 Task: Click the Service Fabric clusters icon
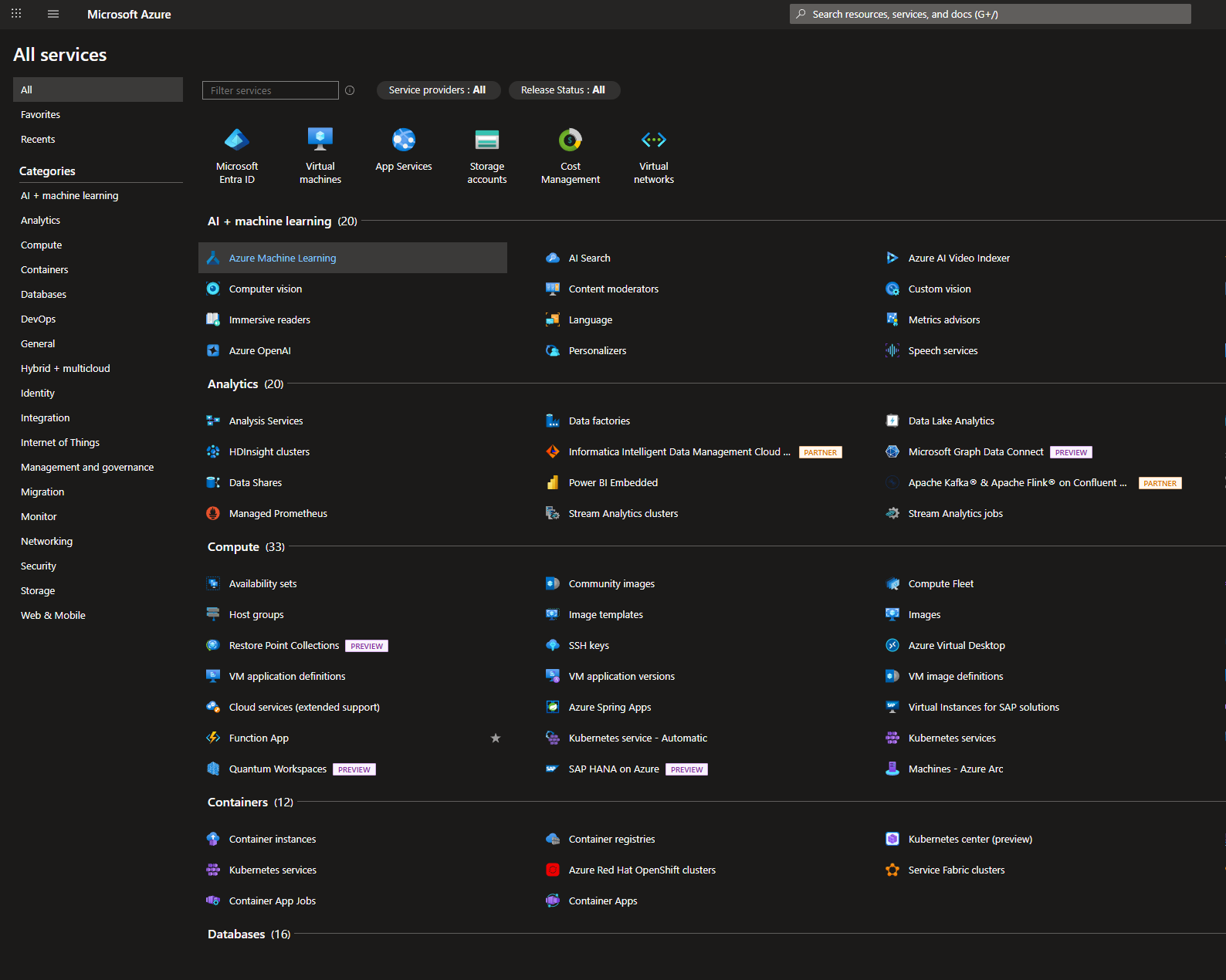pos(892,870)
